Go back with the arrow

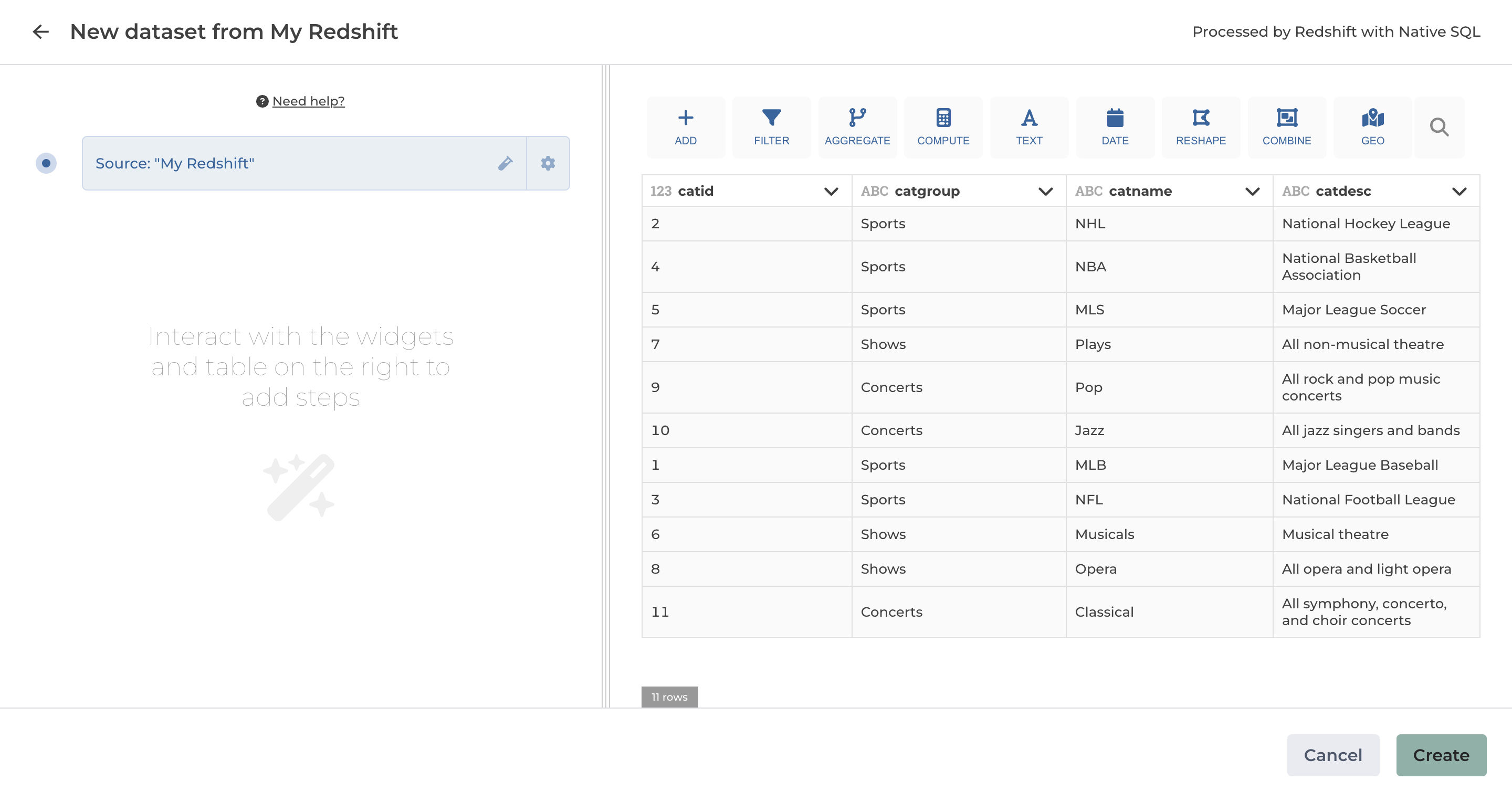pyautogui.click(x=40, y=31)
